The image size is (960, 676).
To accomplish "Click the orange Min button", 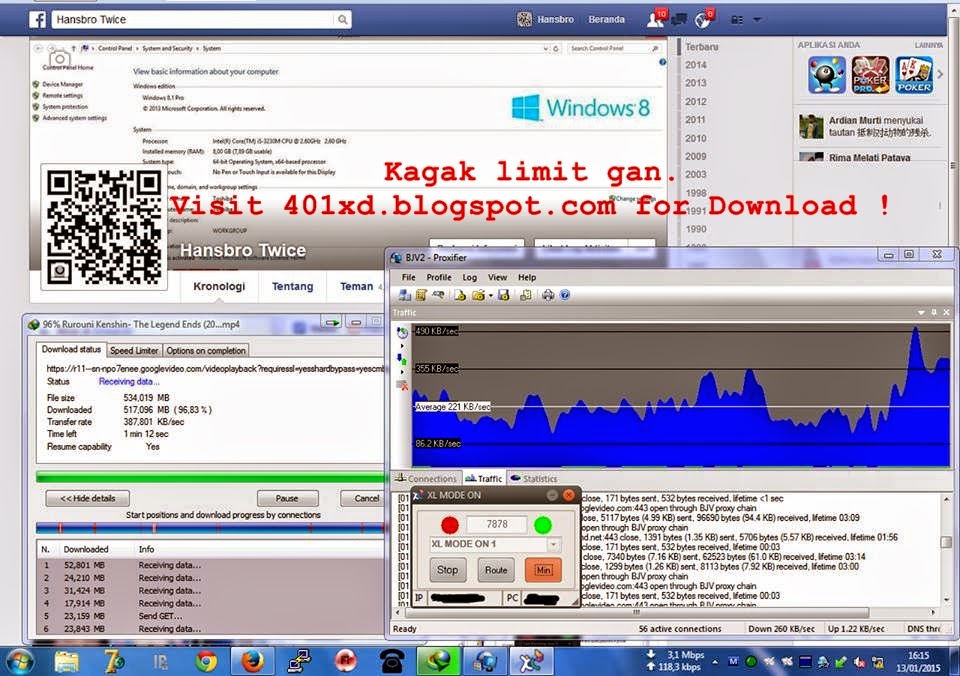I will (x=543, y=569).
